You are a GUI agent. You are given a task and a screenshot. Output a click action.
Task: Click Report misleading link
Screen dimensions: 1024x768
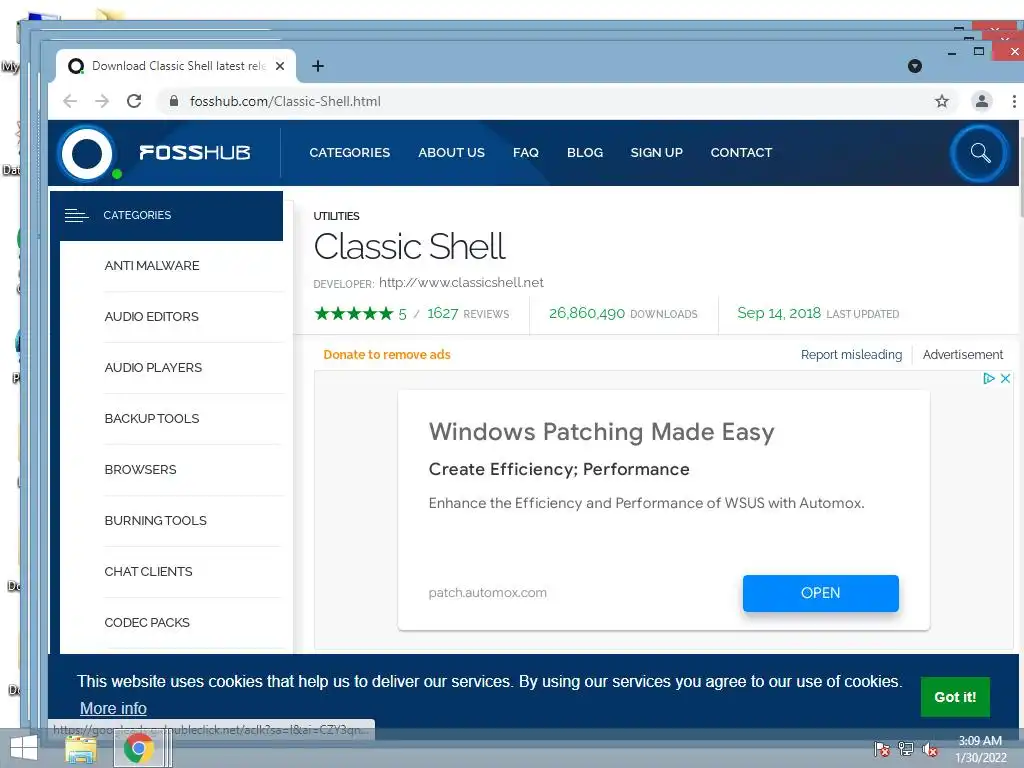point(851,355)
